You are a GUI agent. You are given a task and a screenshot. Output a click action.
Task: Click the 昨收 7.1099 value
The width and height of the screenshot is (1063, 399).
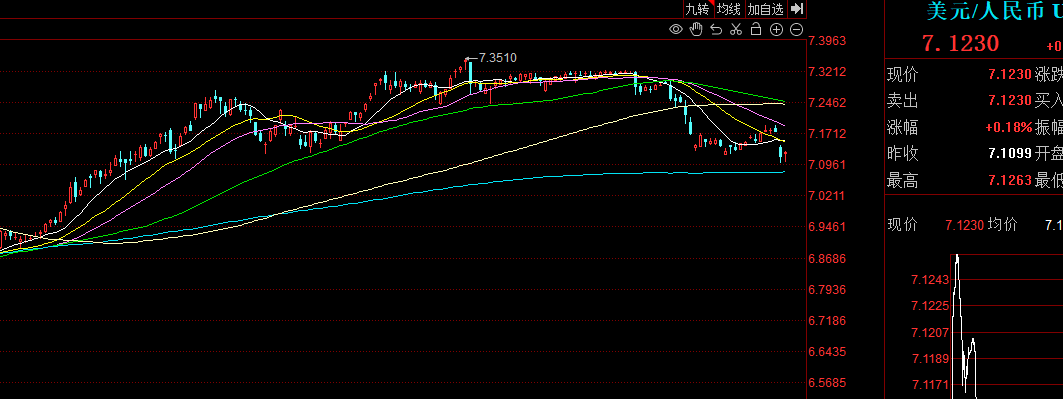(1010, 153)
